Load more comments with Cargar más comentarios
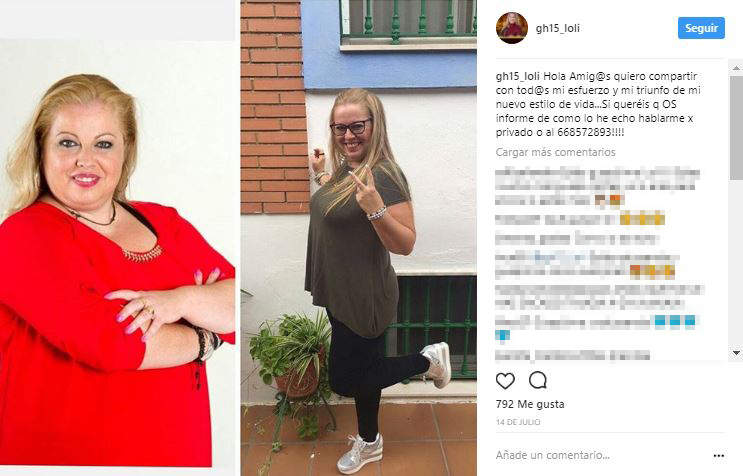The height and width of the screenshot is (476, 743). click(x=555, y=152)
